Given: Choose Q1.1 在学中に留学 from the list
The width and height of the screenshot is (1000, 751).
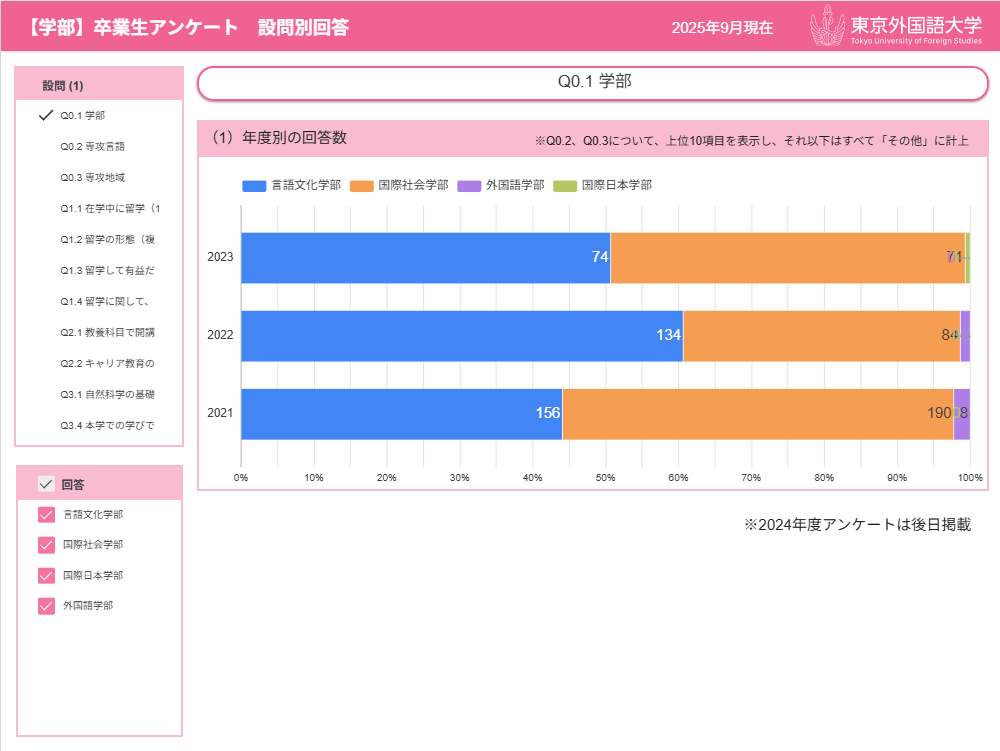Looking at the screenshot, I should [x=109, y=208].
